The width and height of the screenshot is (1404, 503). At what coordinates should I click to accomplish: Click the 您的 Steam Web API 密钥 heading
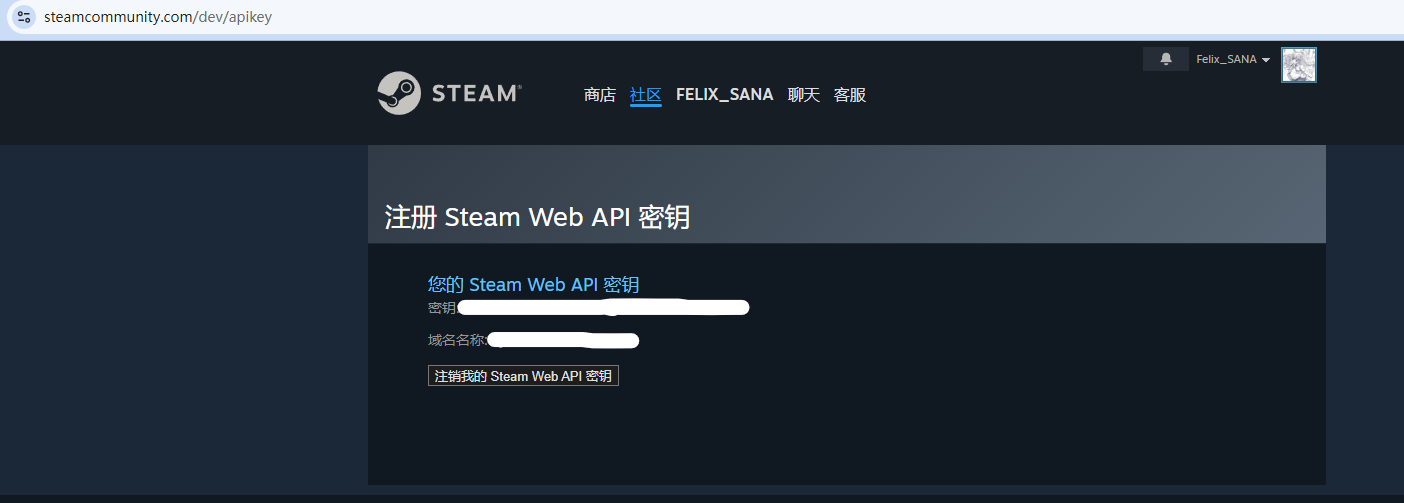click(534, 285)
